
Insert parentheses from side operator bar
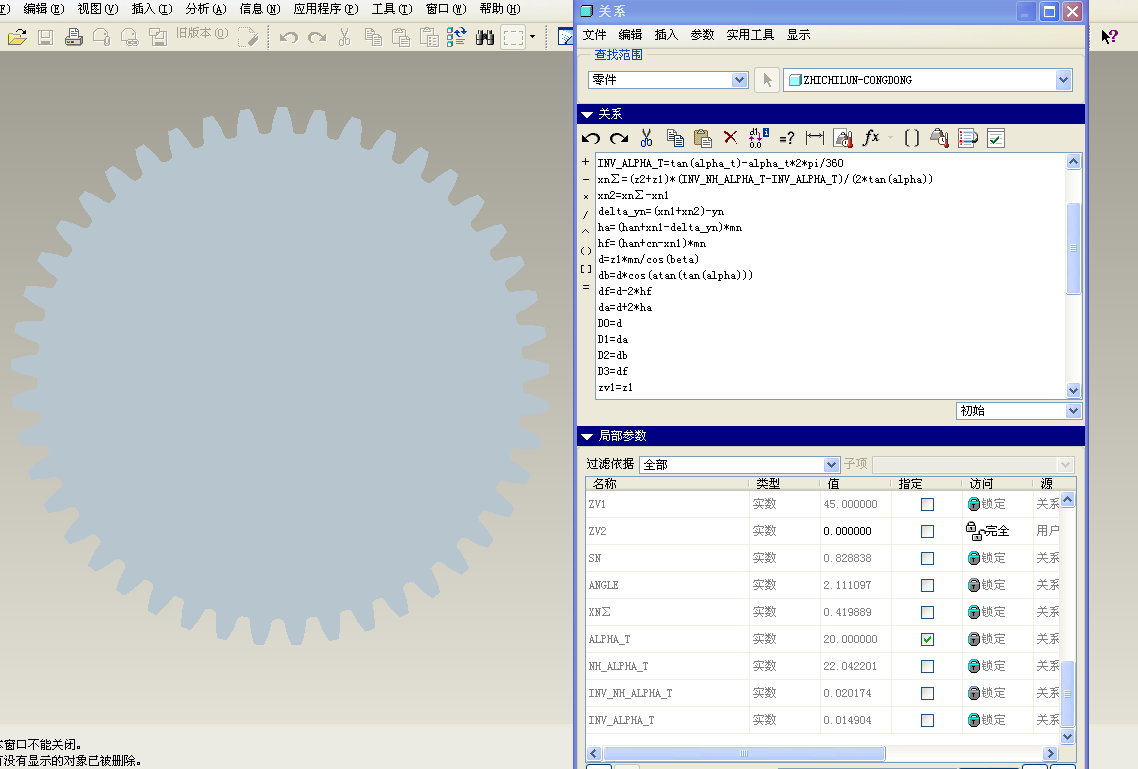pos(586,251)
